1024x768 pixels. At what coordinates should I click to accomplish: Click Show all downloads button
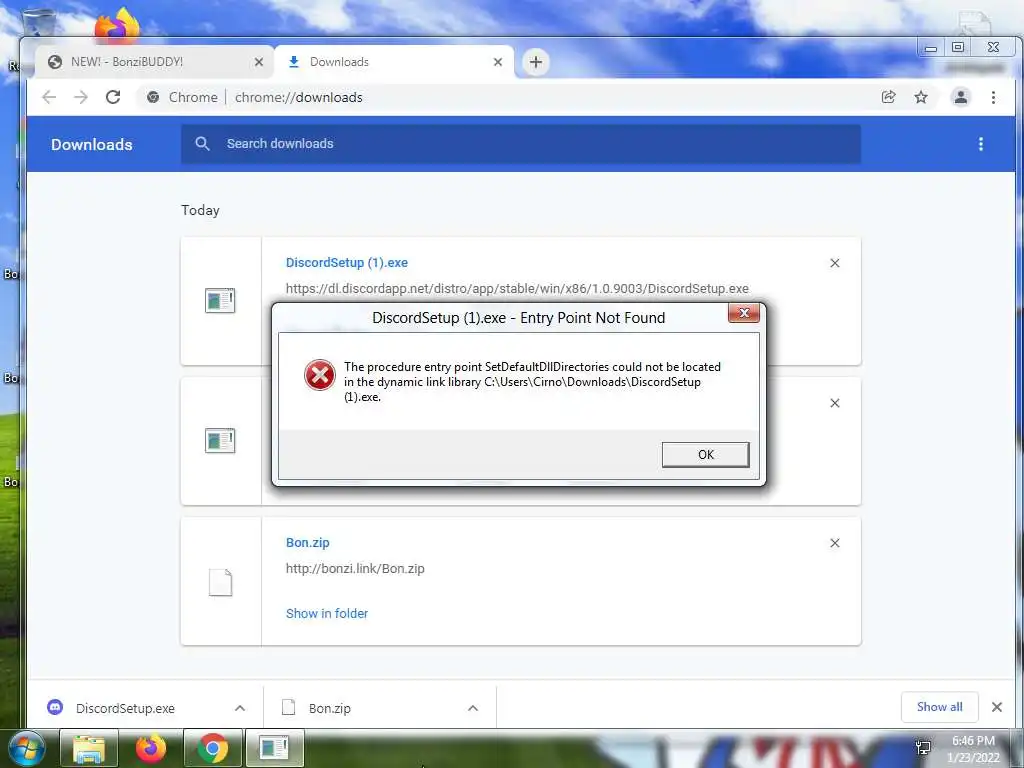tap(939, 707)
